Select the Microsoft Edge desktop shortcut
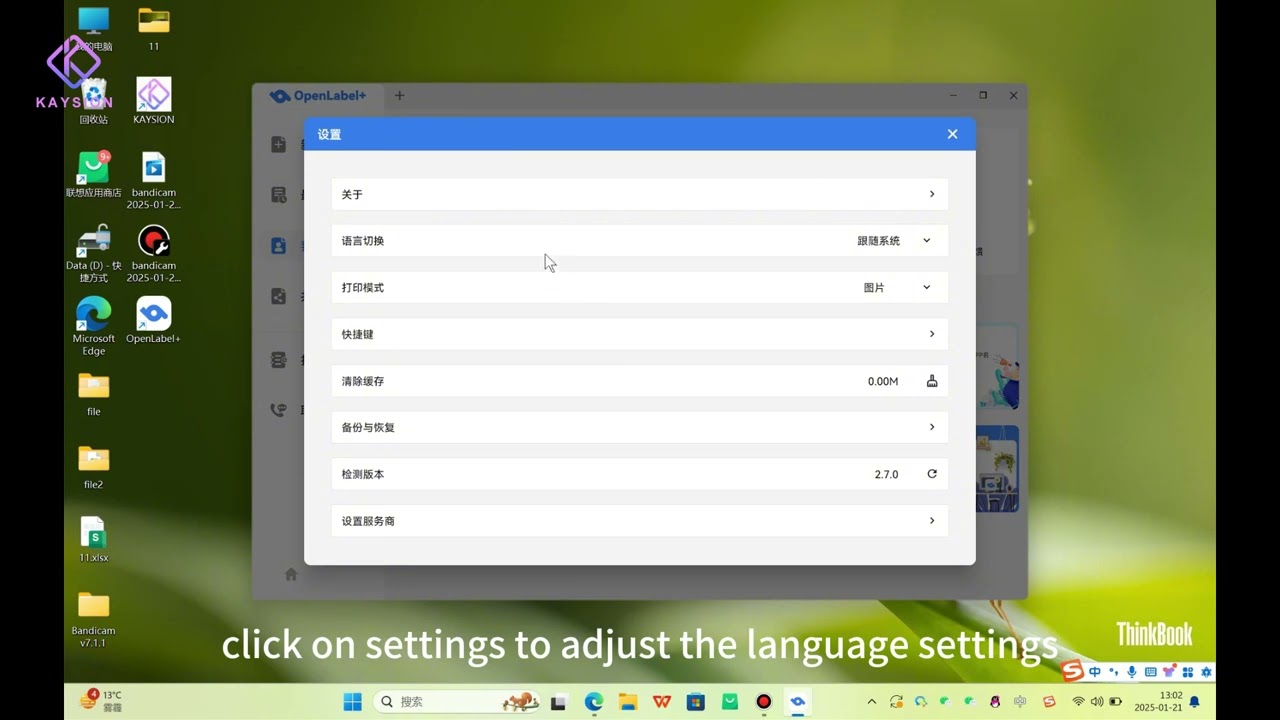1280x720 pixels. click(94, 326)
